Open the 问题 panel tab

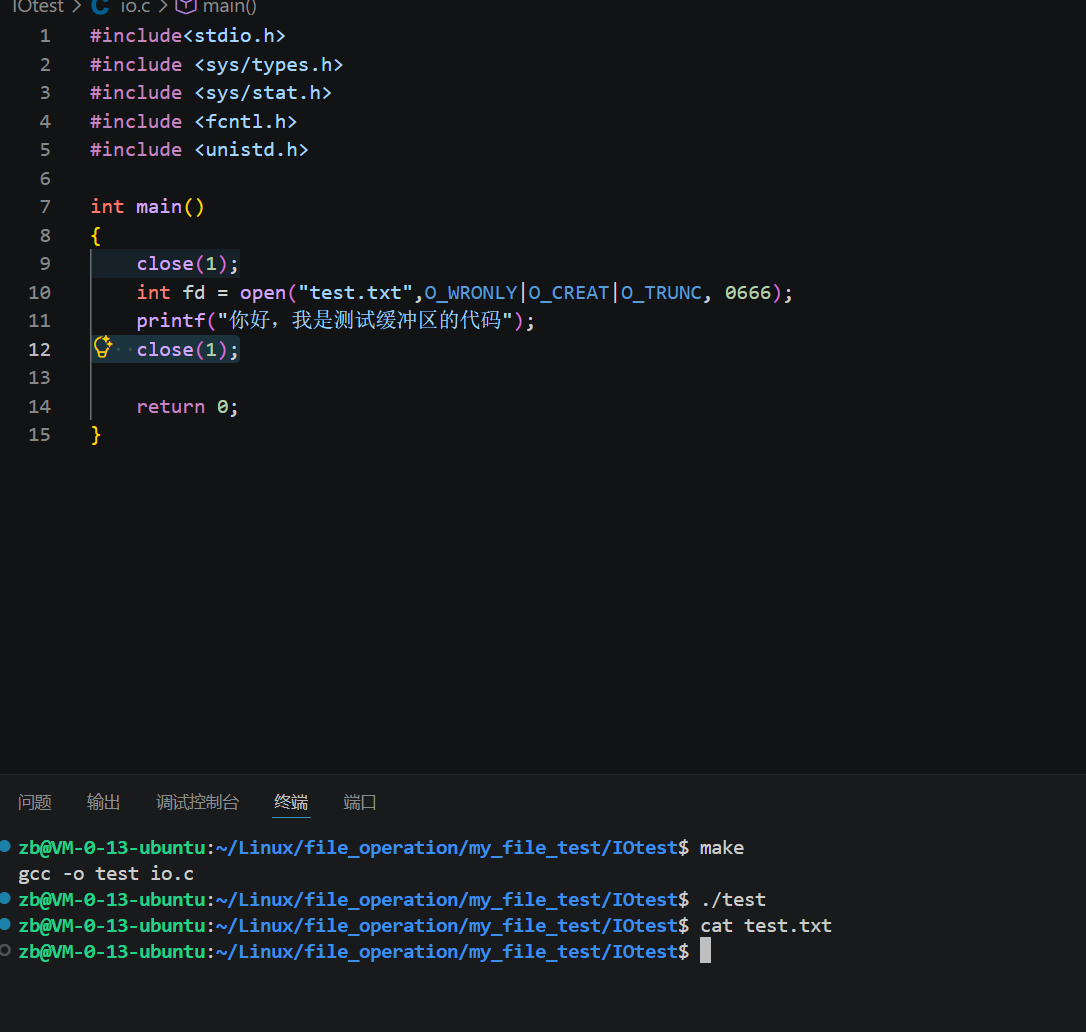35,802
